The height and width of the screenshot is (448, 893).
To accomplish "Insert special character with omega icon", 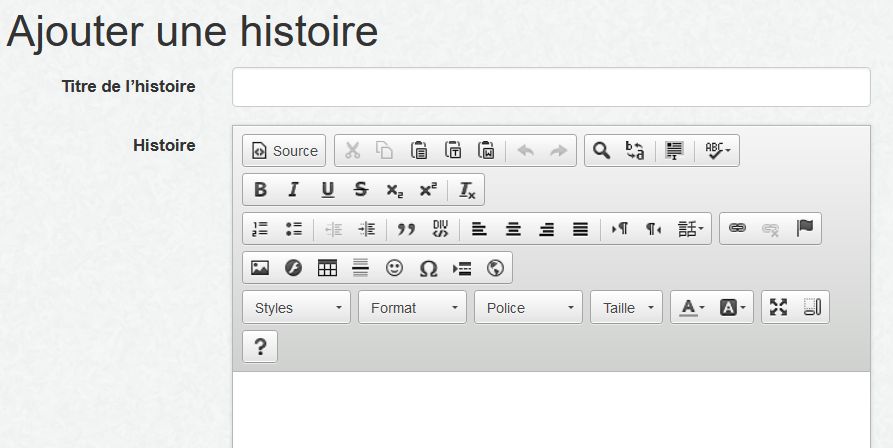I will pos(428,268).
